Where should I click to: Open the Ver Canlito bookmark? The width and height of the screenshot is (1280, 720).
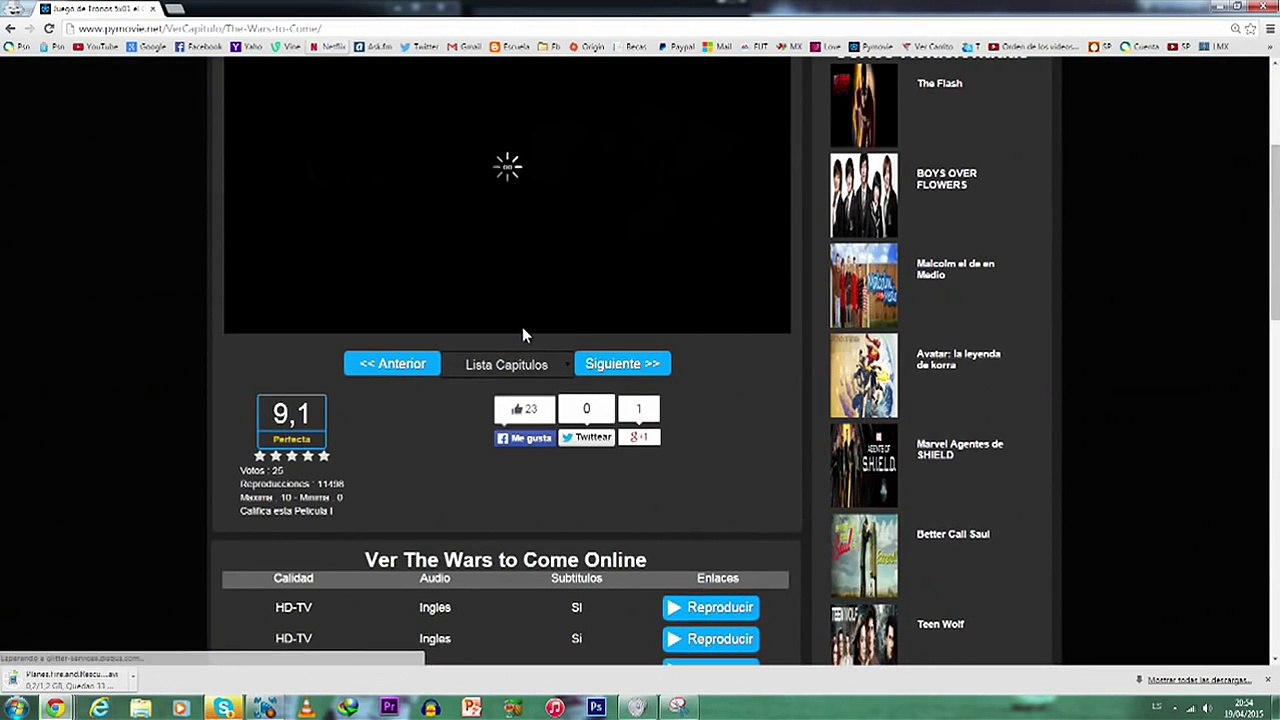(927, 47)
